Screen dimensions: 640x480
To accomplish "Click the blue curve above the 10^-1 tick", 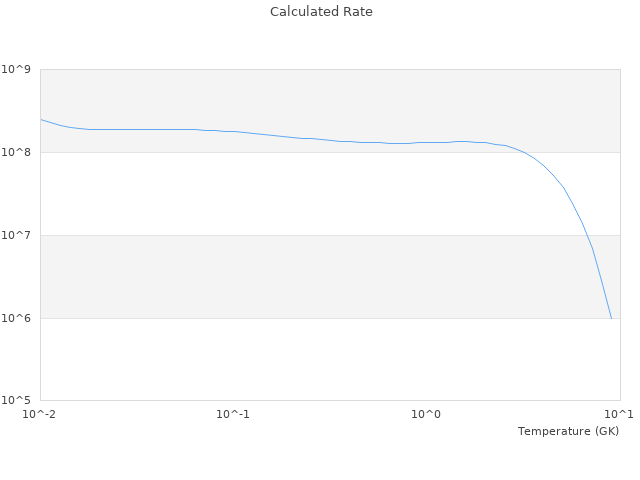I will (233, 131).
